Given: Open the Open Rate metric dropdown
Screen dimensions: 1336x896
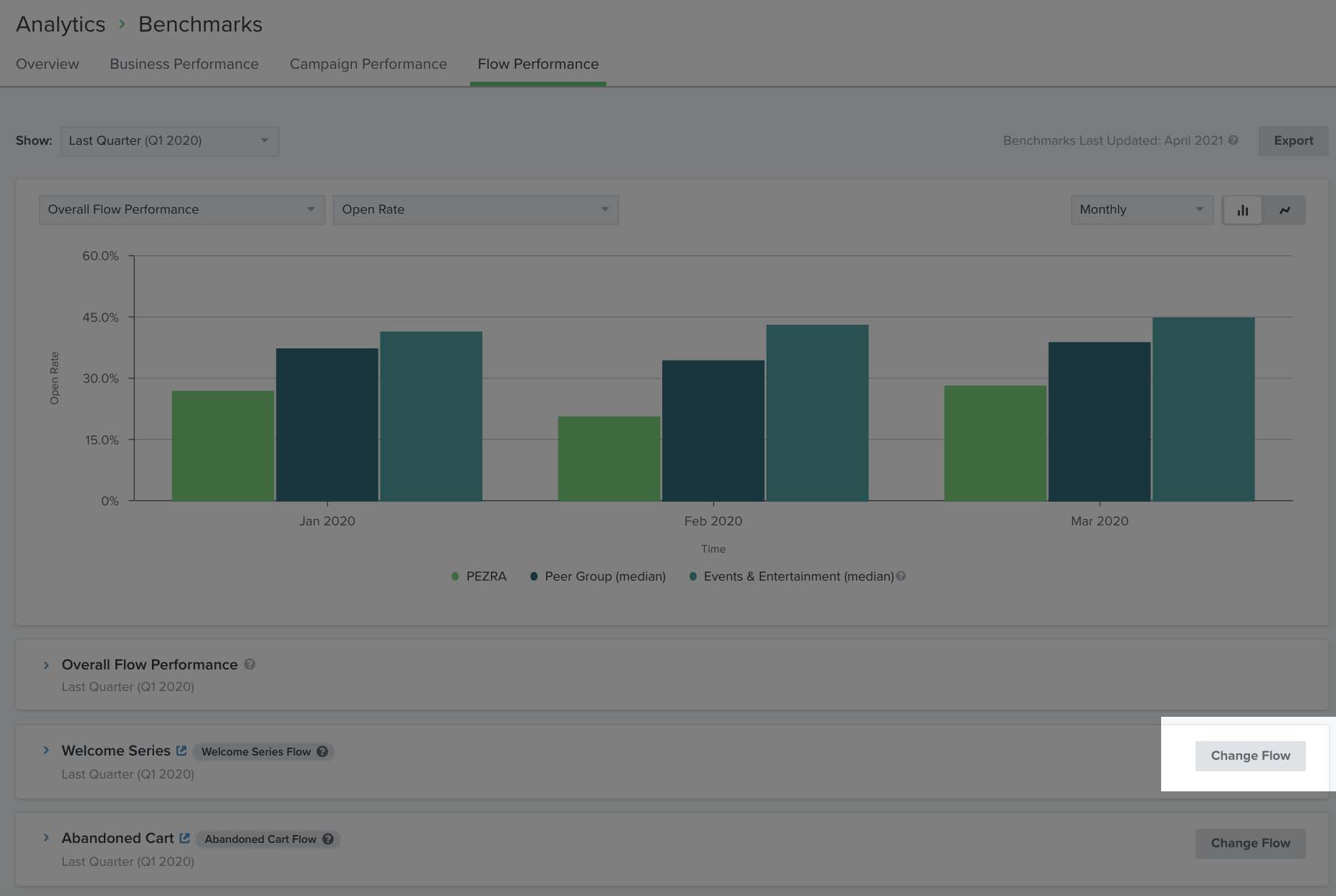Looking at the screenshot, I should 475,209.
